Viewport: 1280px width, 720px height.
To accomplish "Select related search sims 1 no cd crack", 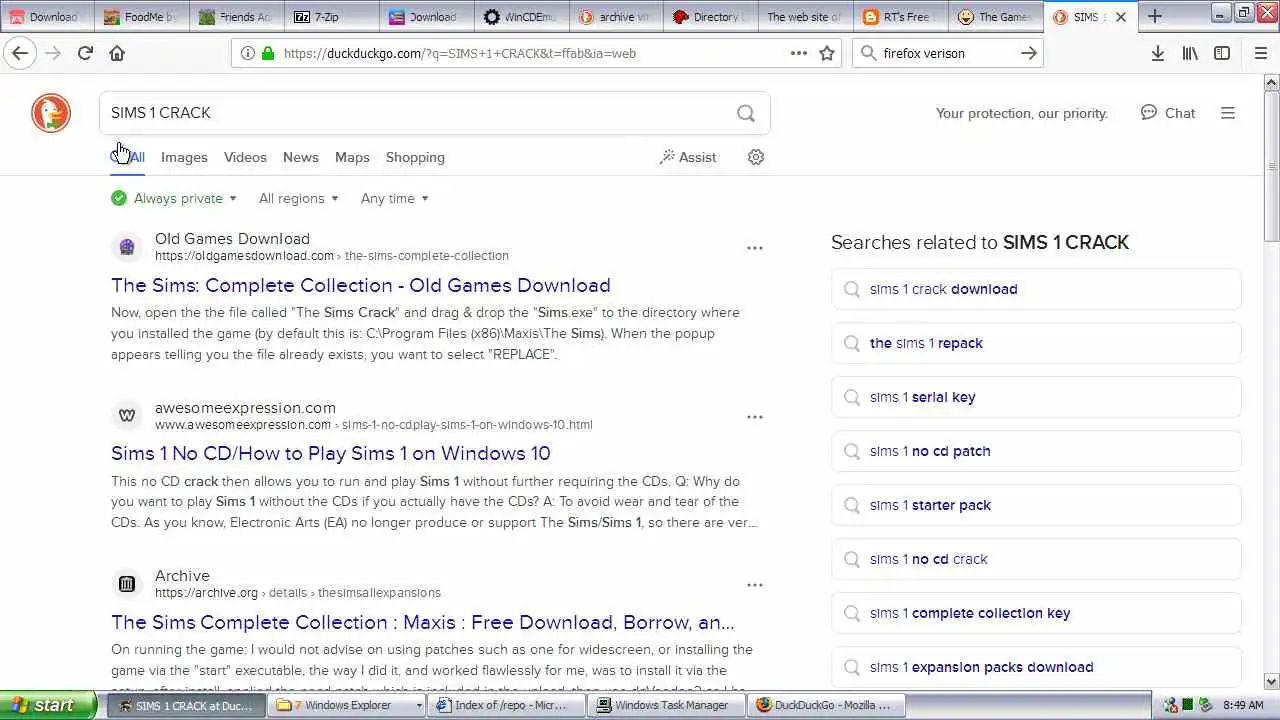I will pos(1036,559).
